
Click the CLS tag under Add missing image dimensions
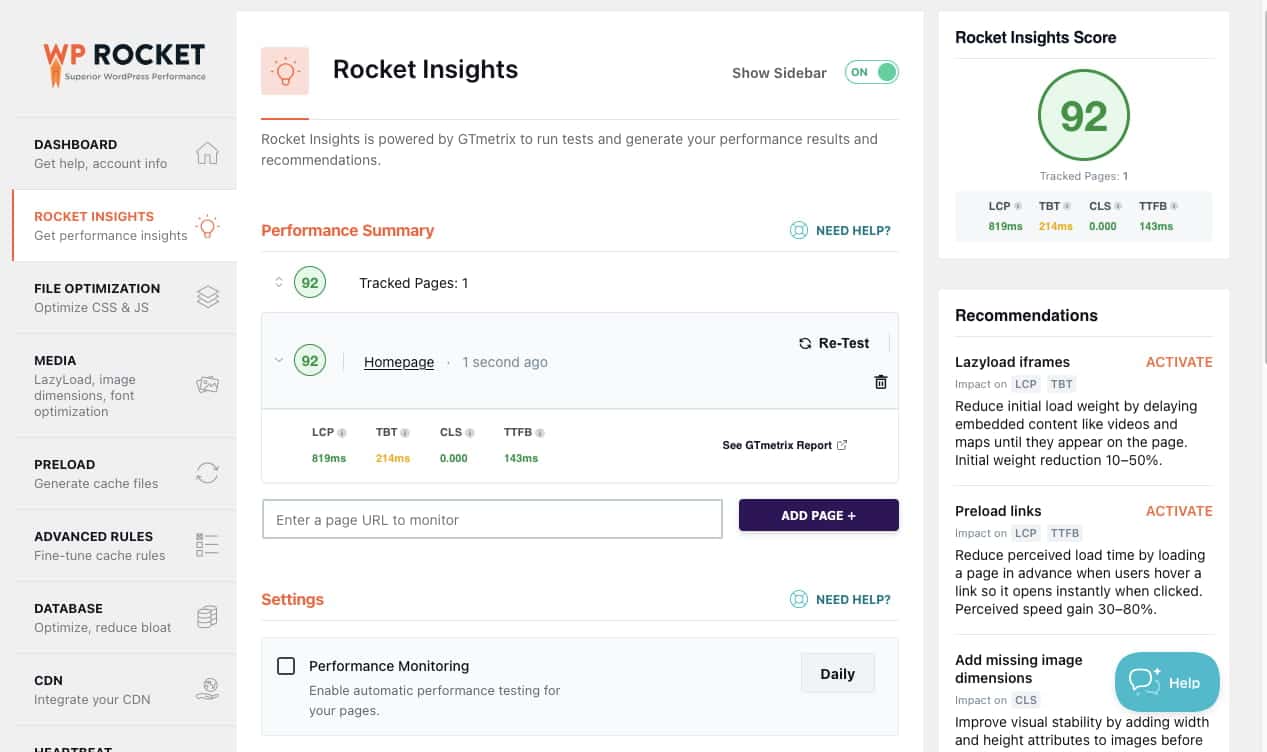[1026, 700]
